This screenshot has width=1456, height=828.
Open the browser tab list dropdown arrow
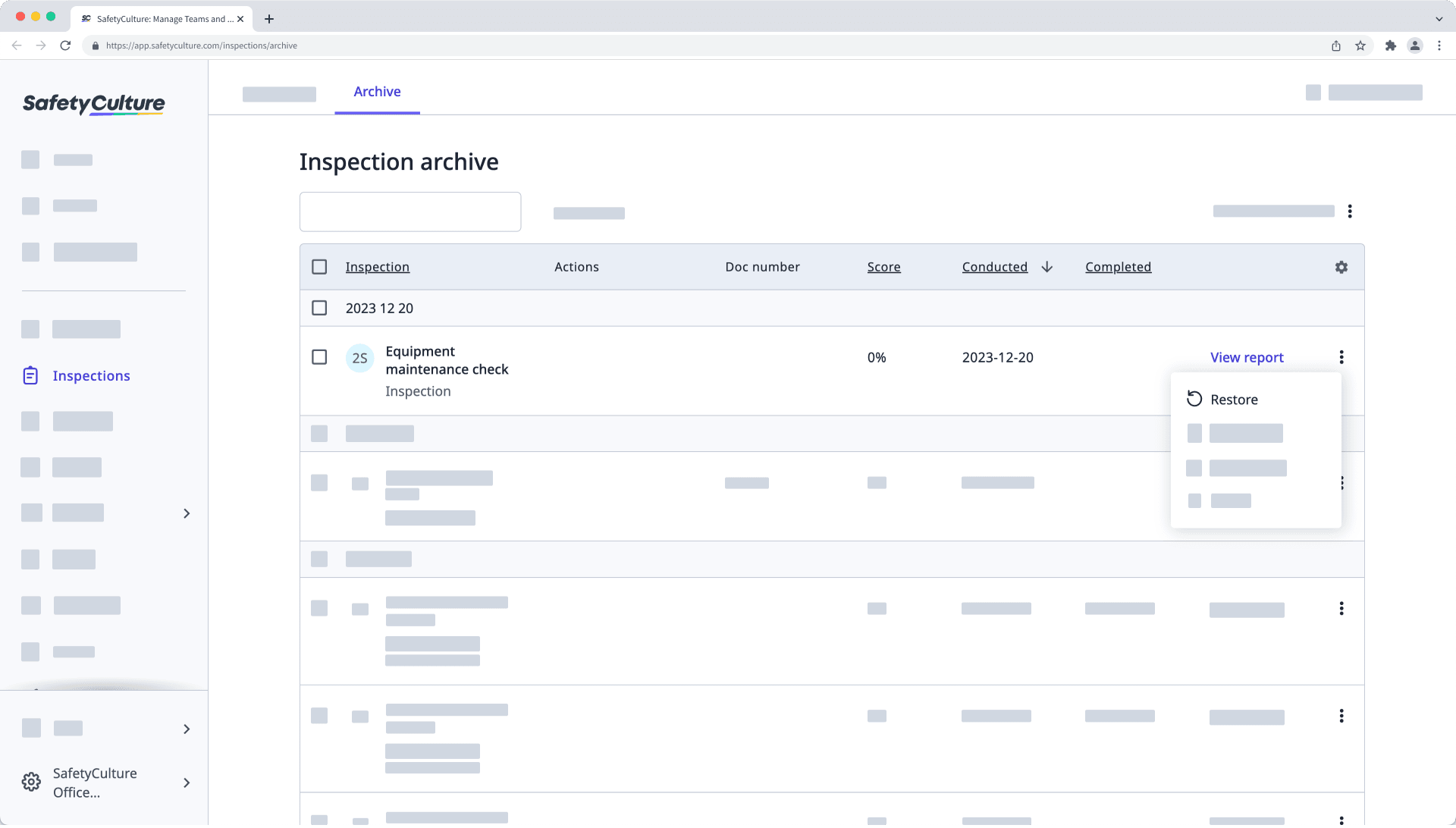[1439, 19]
